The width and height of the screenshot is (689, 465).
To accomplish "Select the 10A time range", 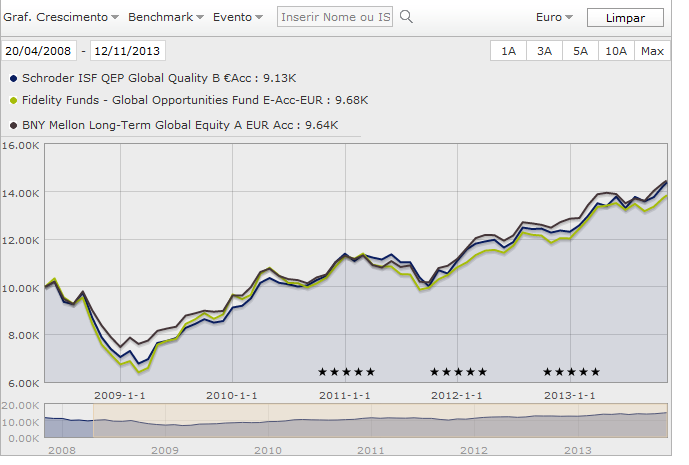I will click(616, 51).
